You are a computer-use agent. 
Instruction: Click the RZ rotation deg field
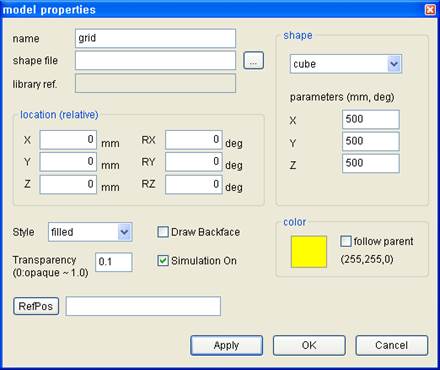194,185
